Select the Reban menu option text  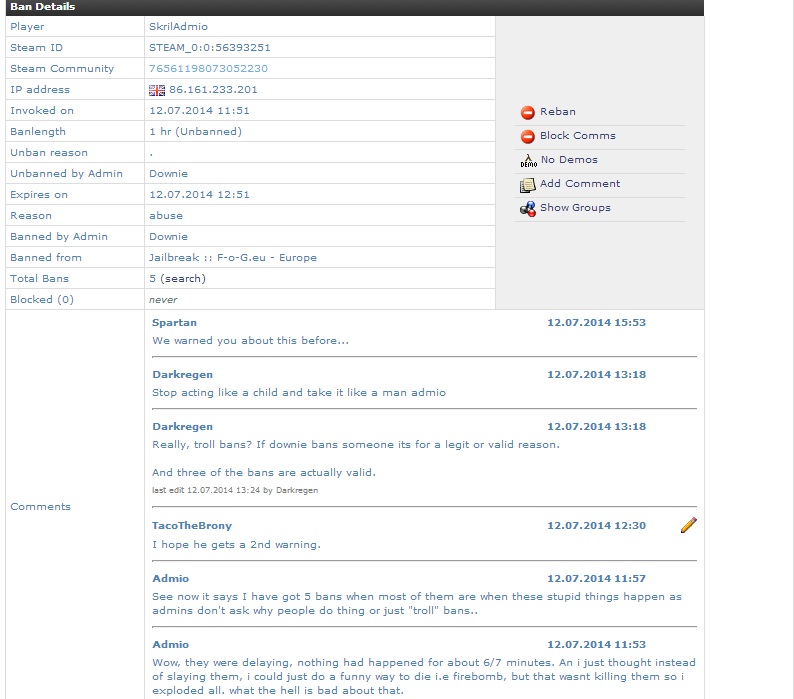pyautogui.click(x=558, y=112)
